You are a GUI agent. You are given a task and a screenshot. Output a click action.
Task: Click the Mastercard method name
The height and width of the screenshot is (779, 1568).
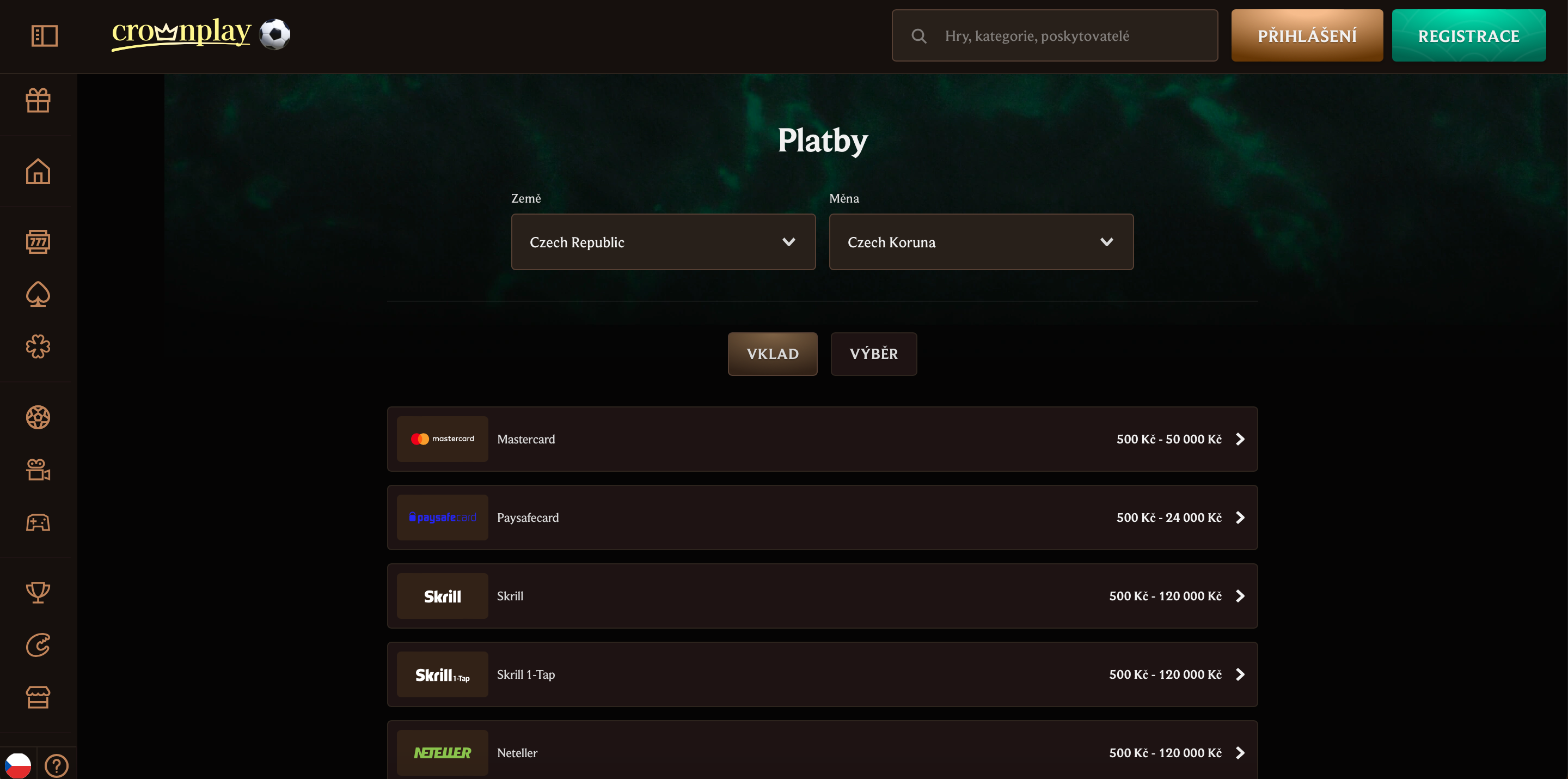click(x=526, y=439)
